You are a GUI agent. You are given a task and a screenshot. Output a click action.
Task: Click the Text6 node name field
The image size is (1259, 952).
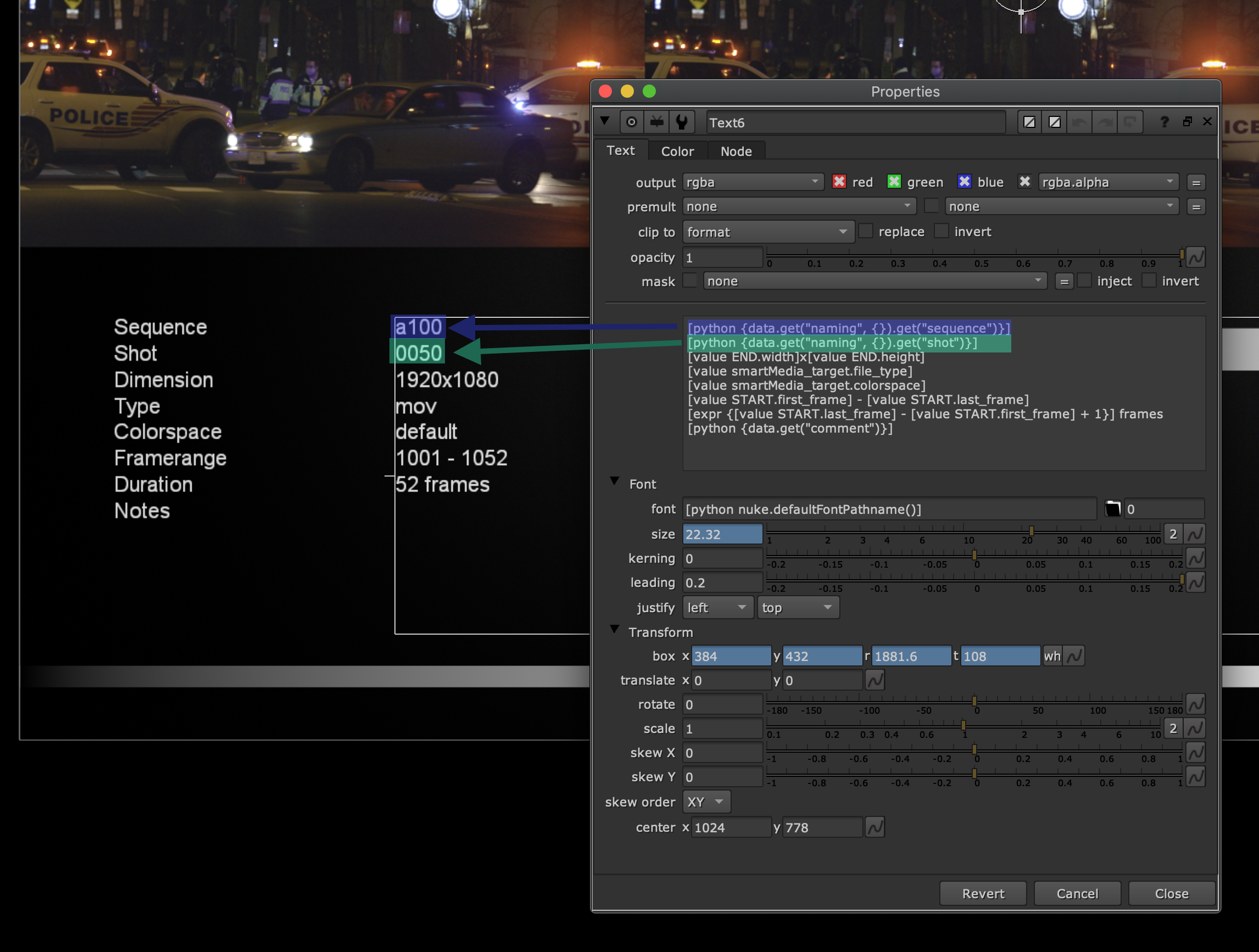pos(854,122)
